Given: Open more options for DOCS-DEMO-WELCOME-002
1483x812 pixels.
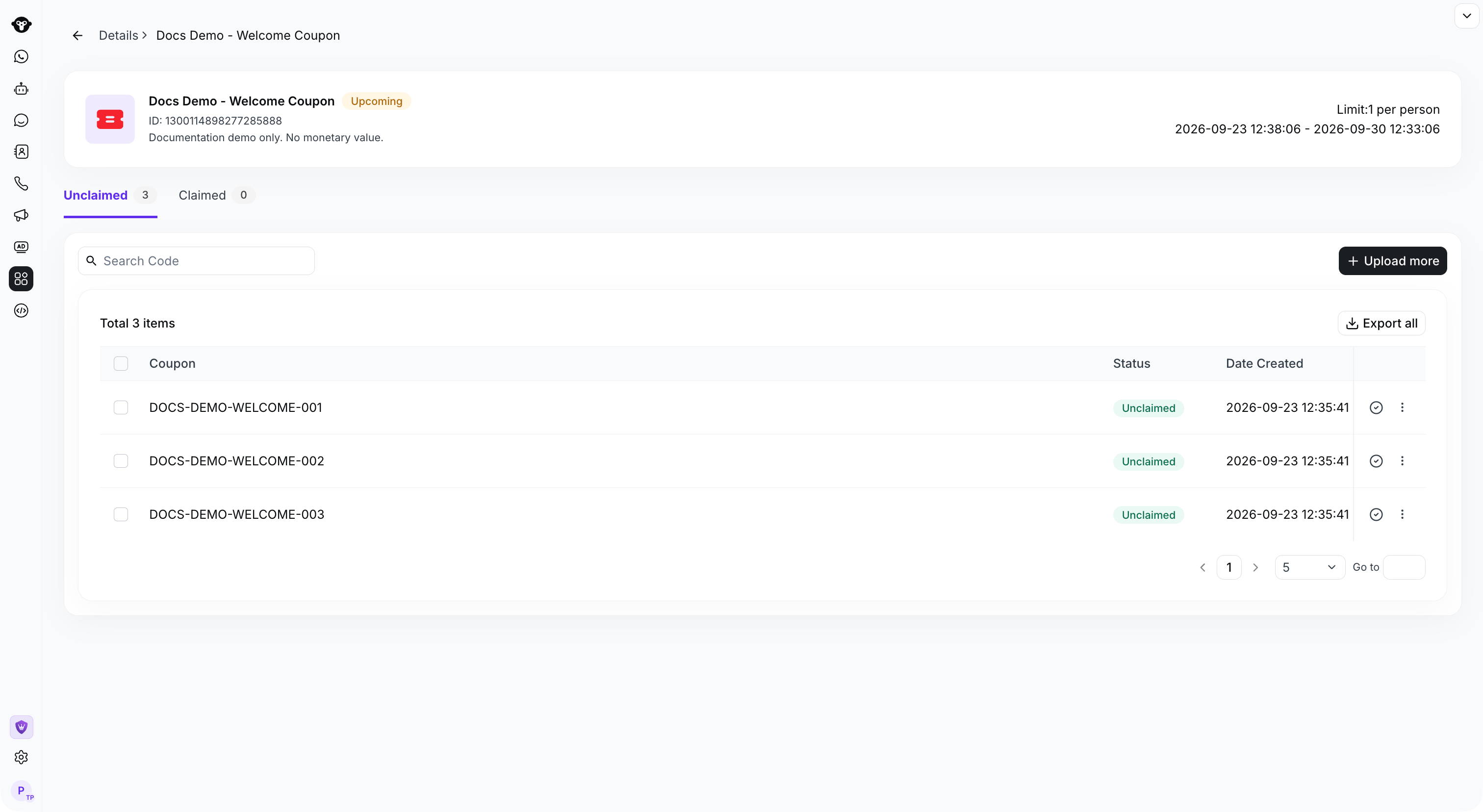Looking at the screenshot, I should pos(1403,461).
